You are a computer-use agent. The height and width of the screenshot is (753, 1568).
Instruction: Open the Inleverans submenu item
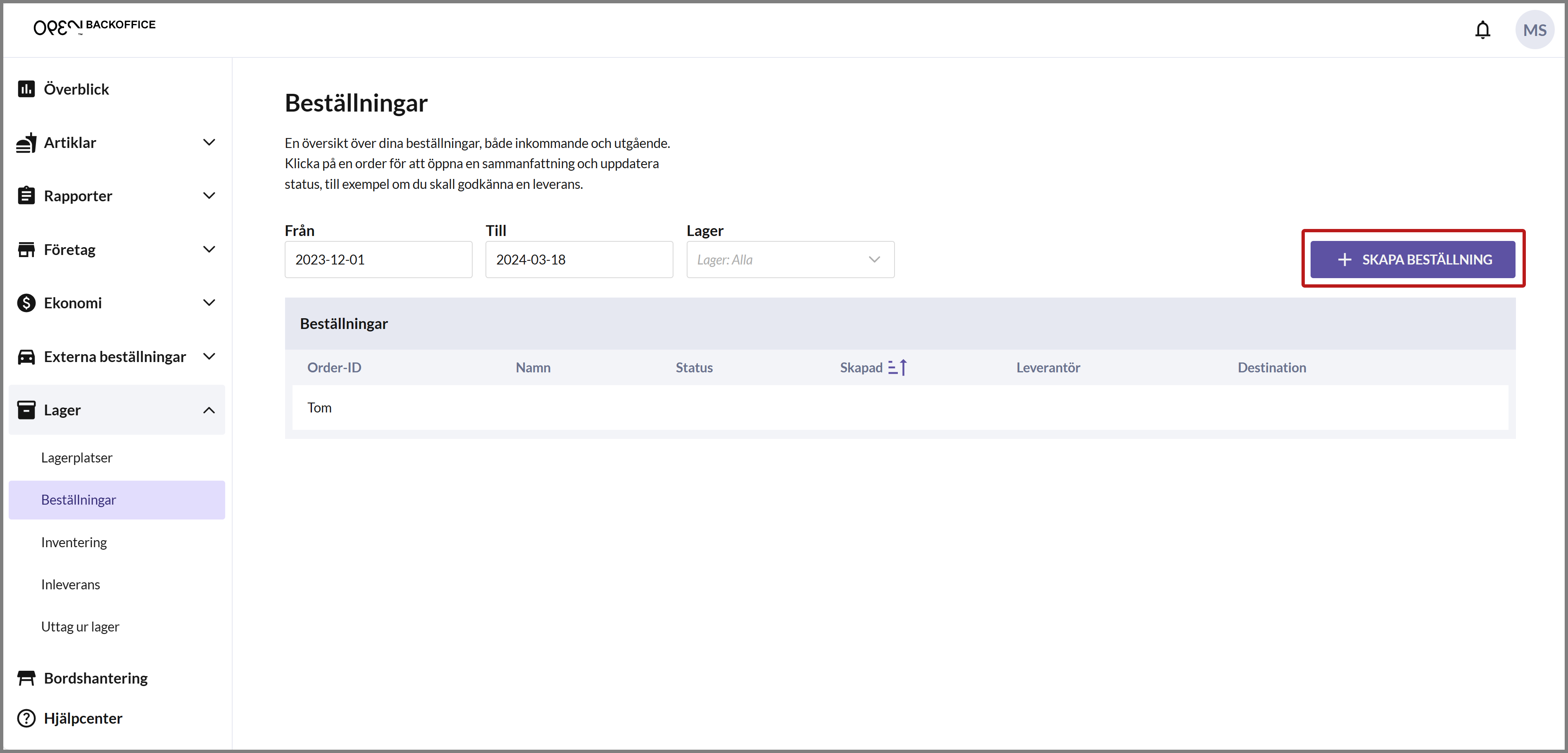coord(71,584)
